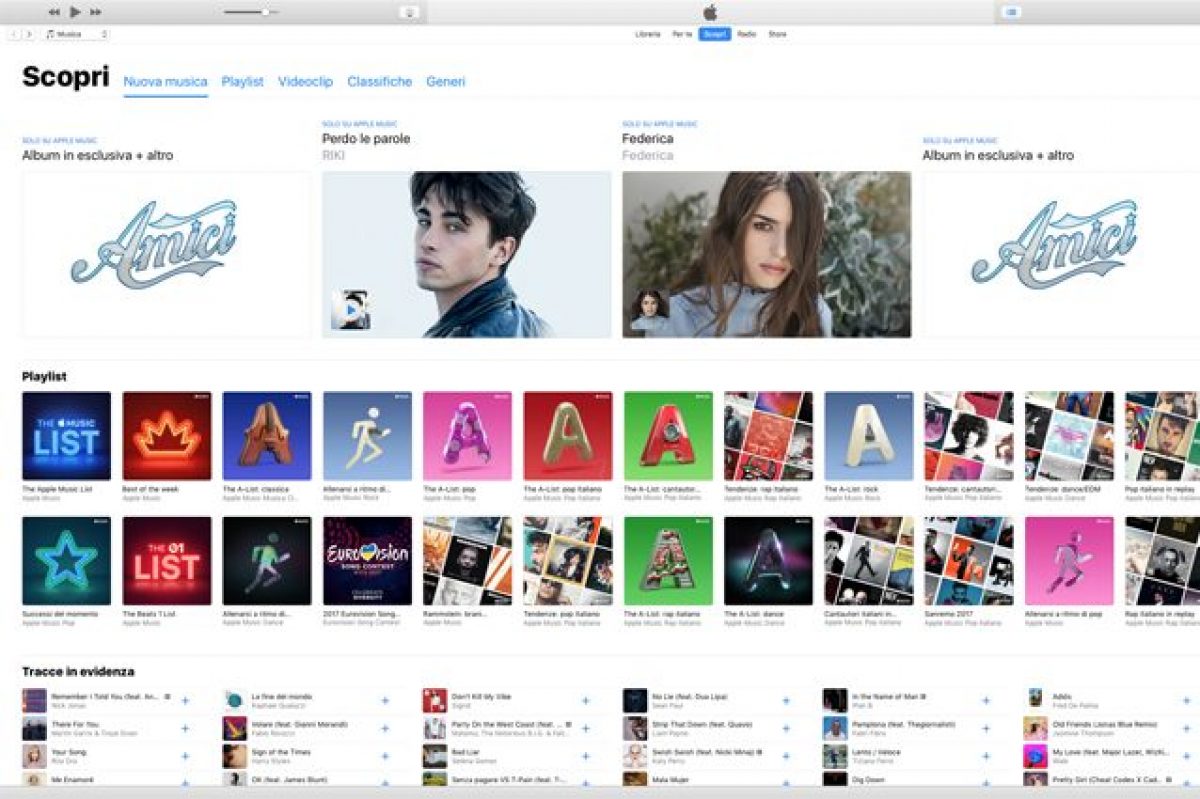
Task: Play the small cover on Perdo le parole
Action: [350, 310]
